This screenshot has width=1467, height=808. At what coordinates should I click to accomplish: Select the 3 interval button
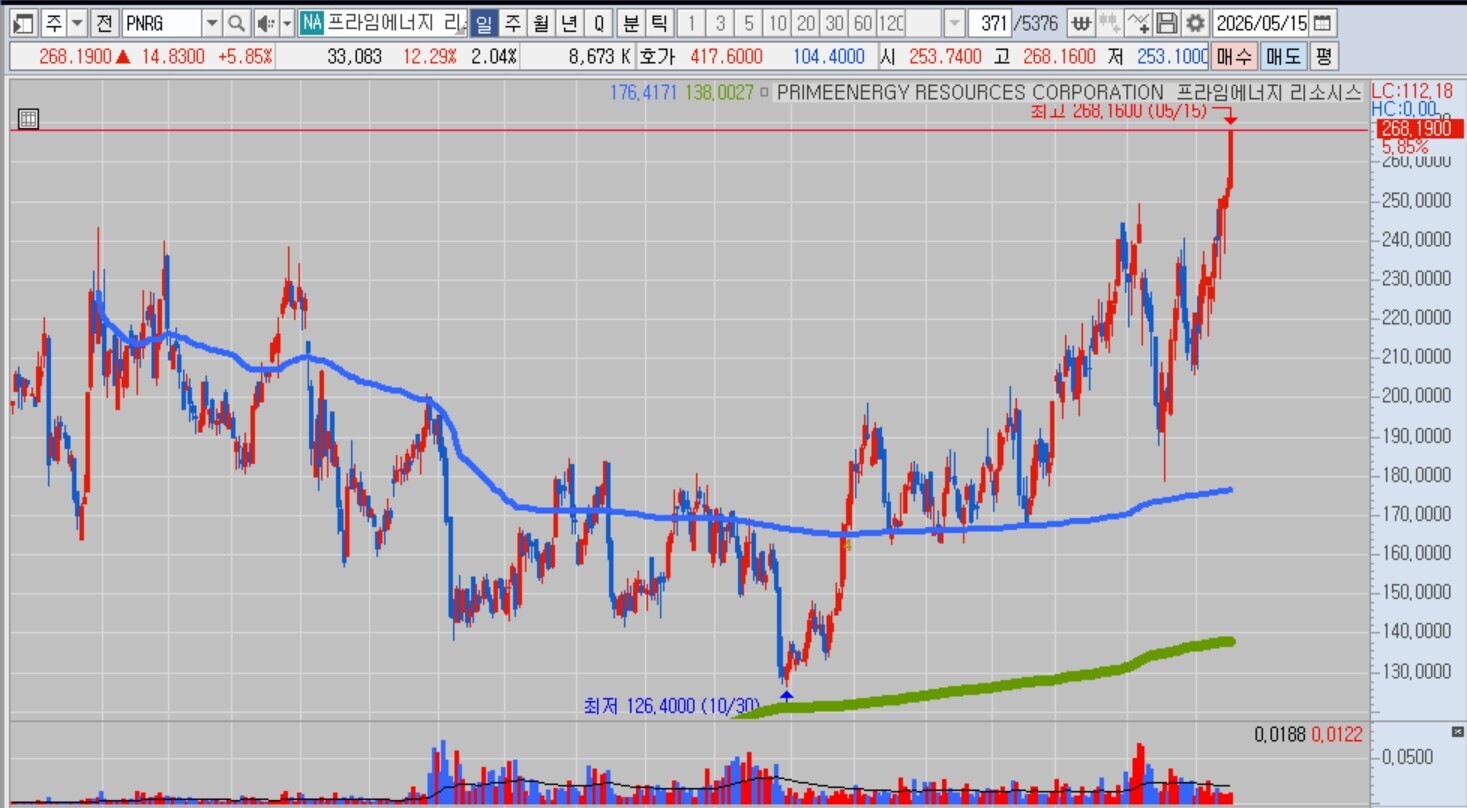tap(720, 22)
